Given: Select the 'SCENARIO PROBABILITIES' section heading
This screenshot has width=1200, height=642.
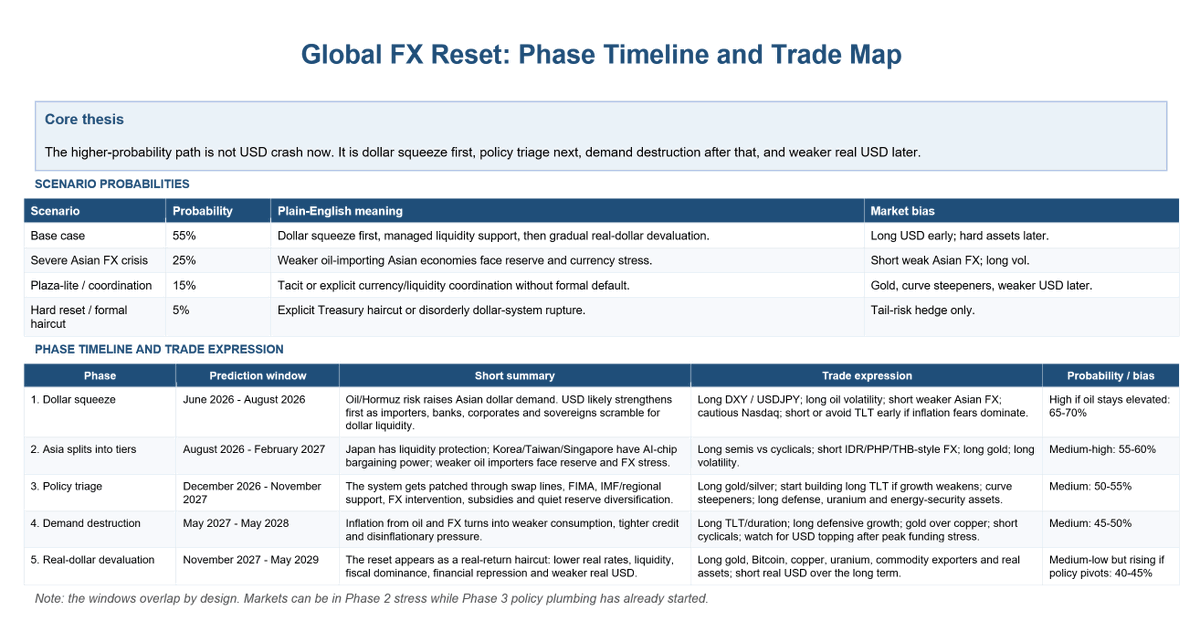Looking at the screenshot, I should [112, 184].
